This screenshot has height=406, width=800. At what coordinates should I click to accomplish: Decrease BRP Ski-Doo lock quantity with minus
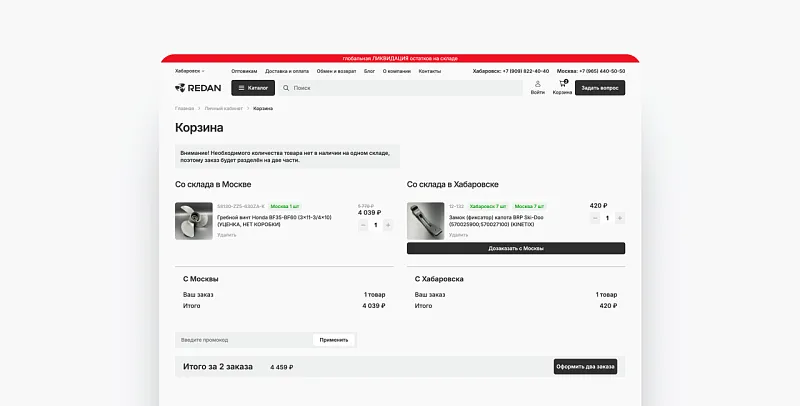click(595, 218)
